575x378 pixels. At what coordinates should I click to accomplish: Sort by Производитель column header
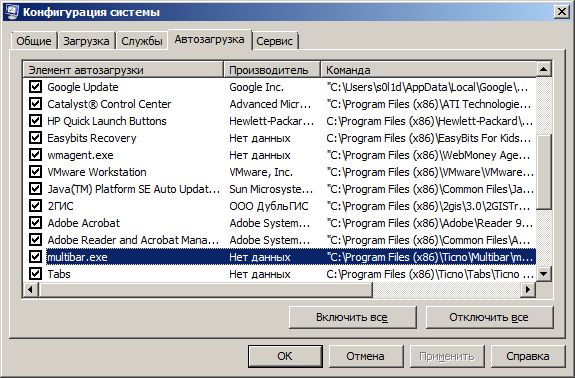click(272, 70)
